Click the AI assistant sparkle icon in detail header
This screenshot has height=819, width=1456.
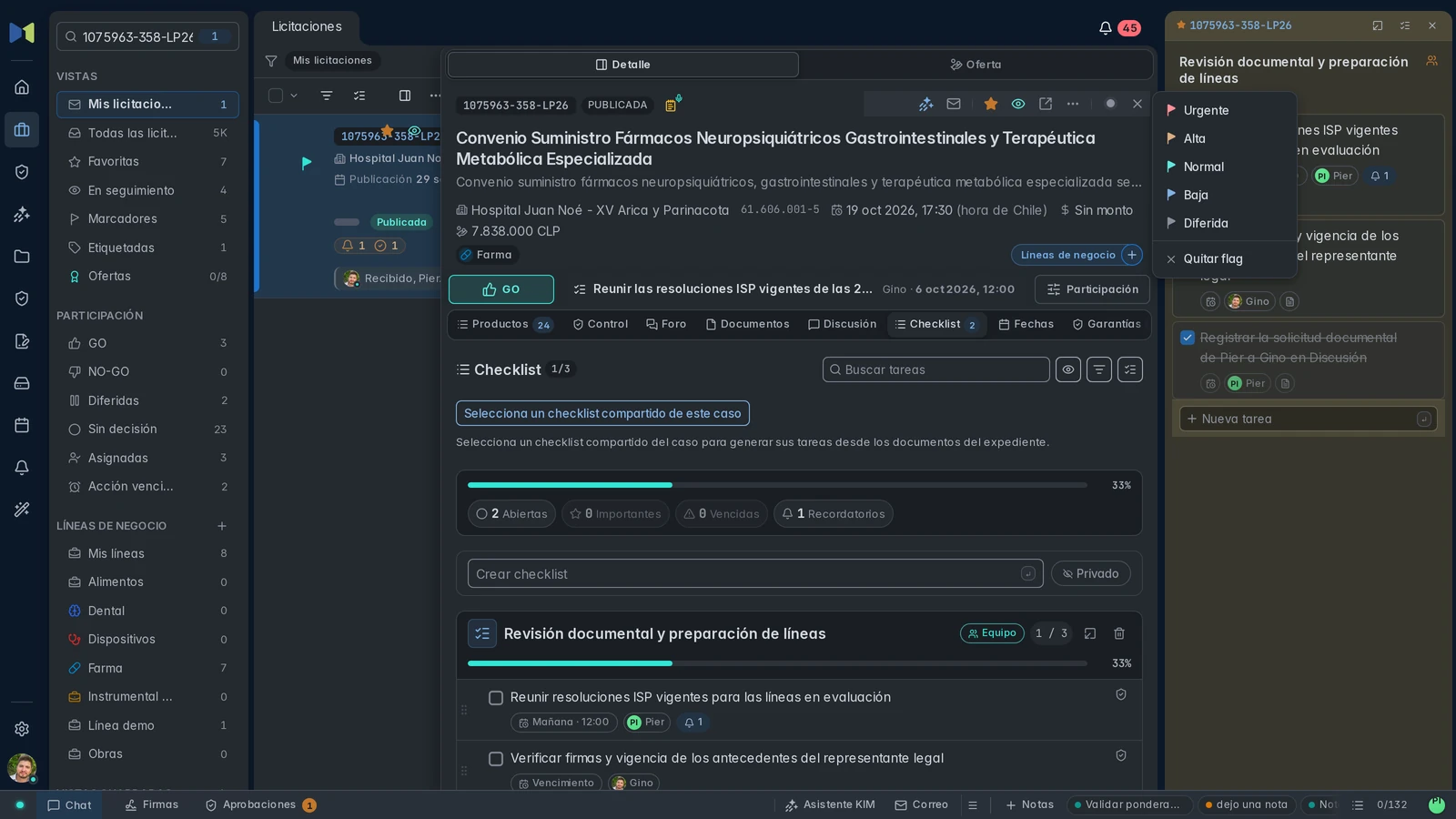(x=925, y=104)
